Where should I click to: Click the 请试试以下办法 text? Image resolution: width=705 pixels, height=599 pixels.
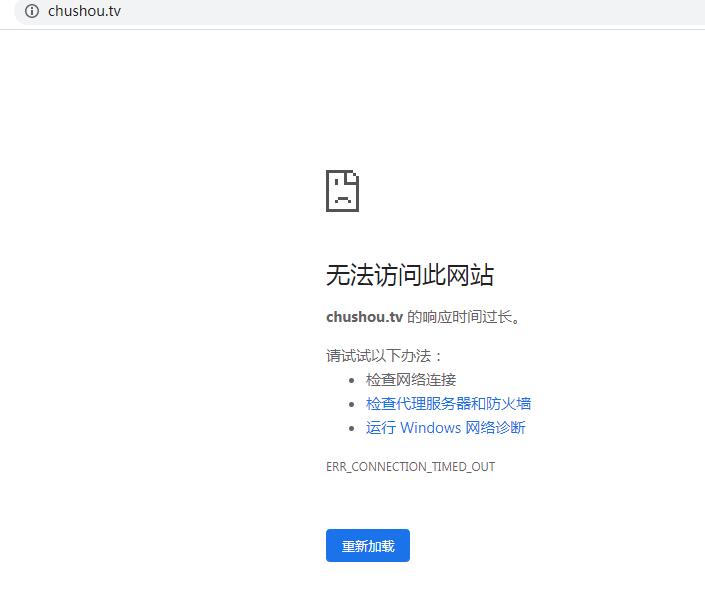[x=384, y=356]
